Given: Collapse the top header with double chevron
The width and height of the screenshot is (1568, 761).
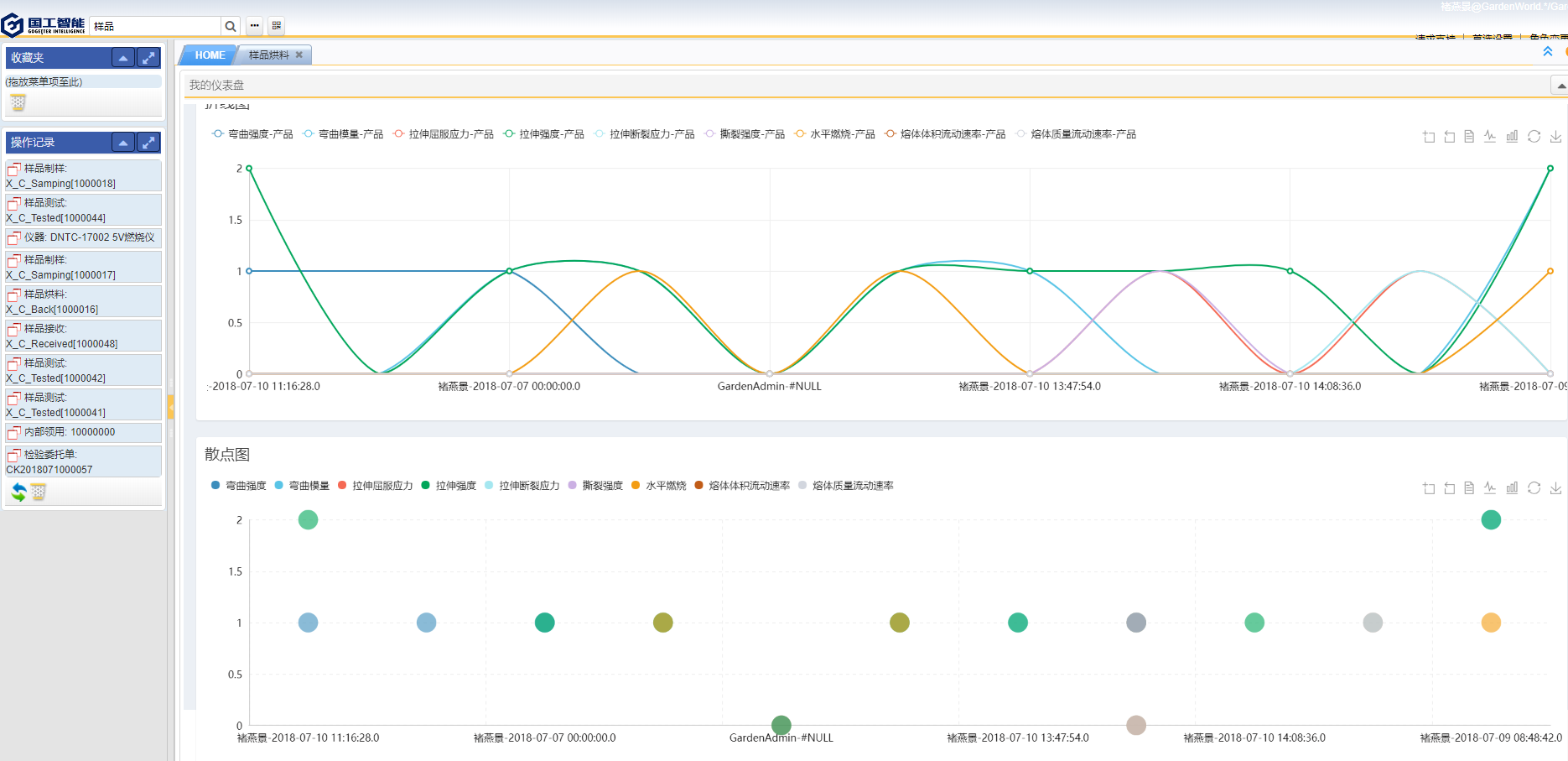Looking at the screenshot, I should [x=1548, y=52].
